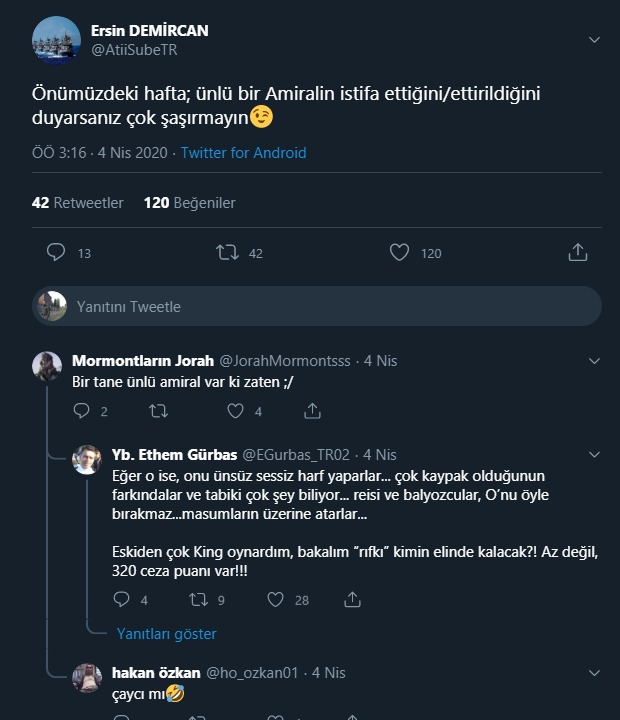Open options chevron on Yb. Ethem Gürbas's reply

tap(594, 454)
